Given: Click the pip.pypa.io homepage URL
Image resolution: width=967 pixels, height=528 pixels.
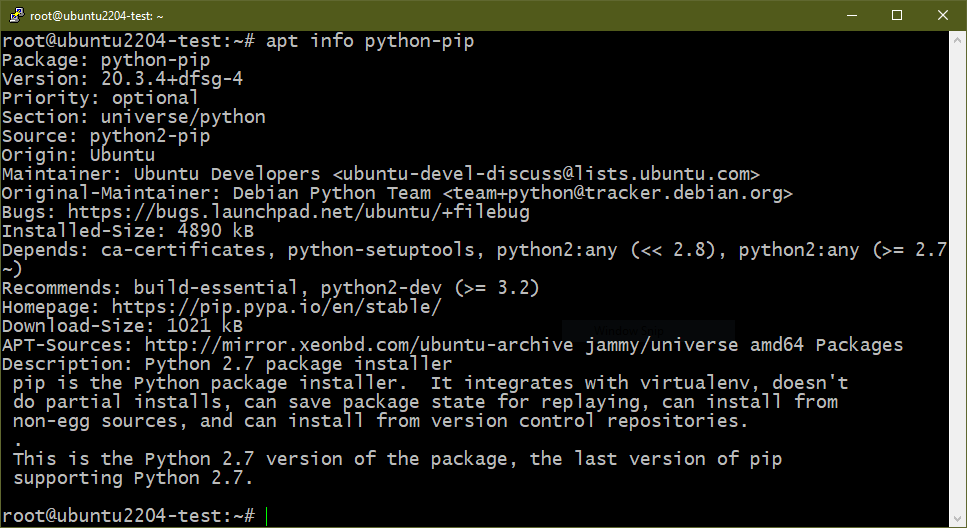Looking at the screenshot, I should coord(276,307).
